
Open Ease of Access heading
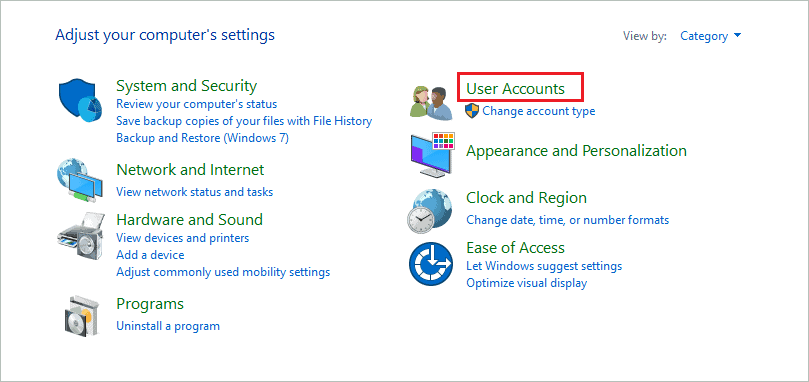(x=515, y=248)
